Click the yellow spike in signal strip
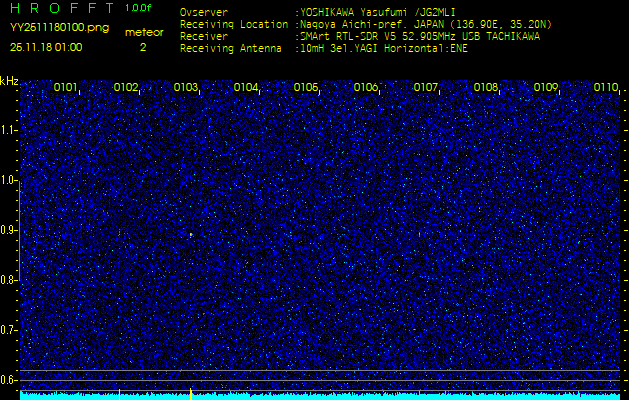The image size is (629, 400). click(x=190, y=391)
